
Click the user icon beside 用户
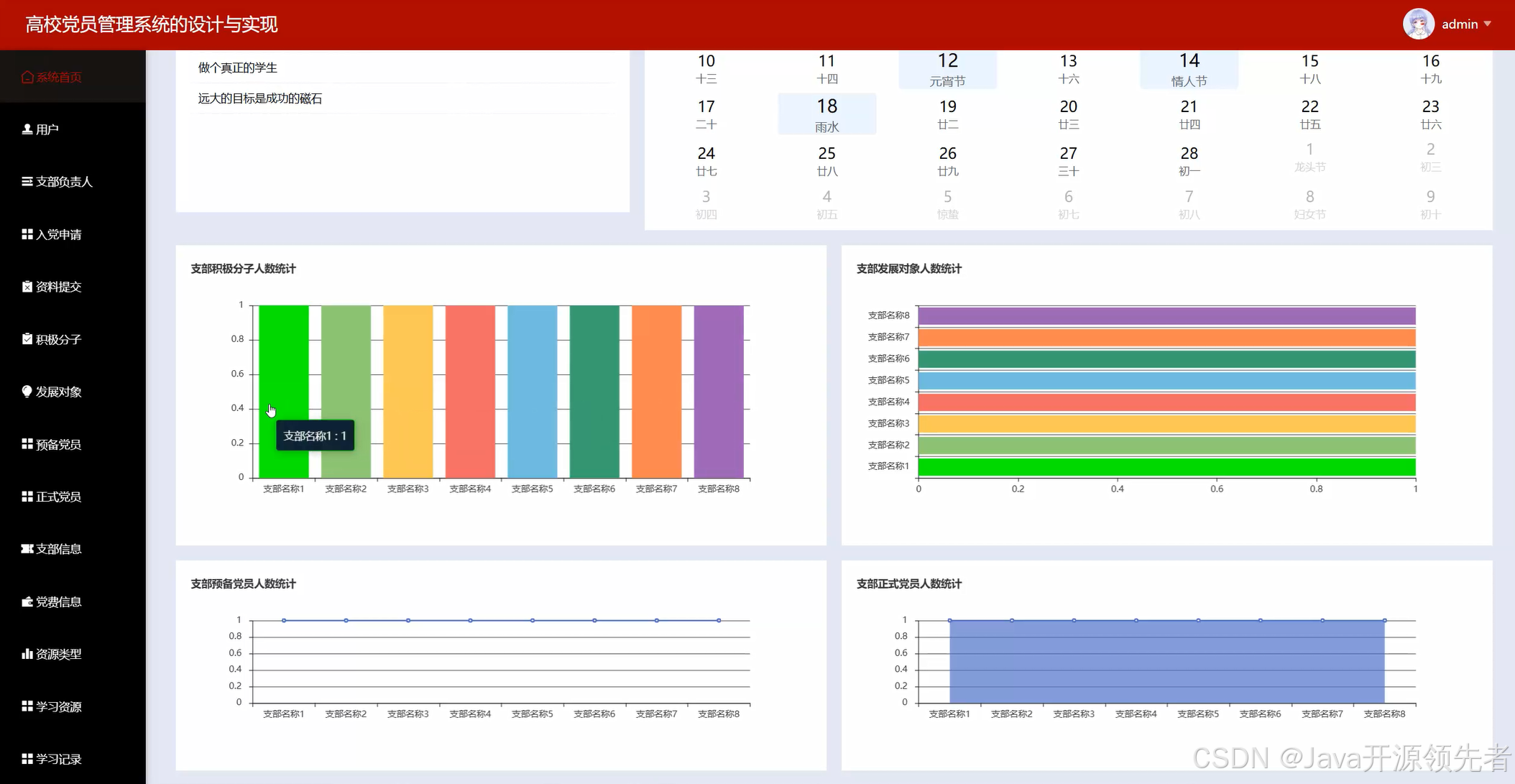[x=27, y=129]
